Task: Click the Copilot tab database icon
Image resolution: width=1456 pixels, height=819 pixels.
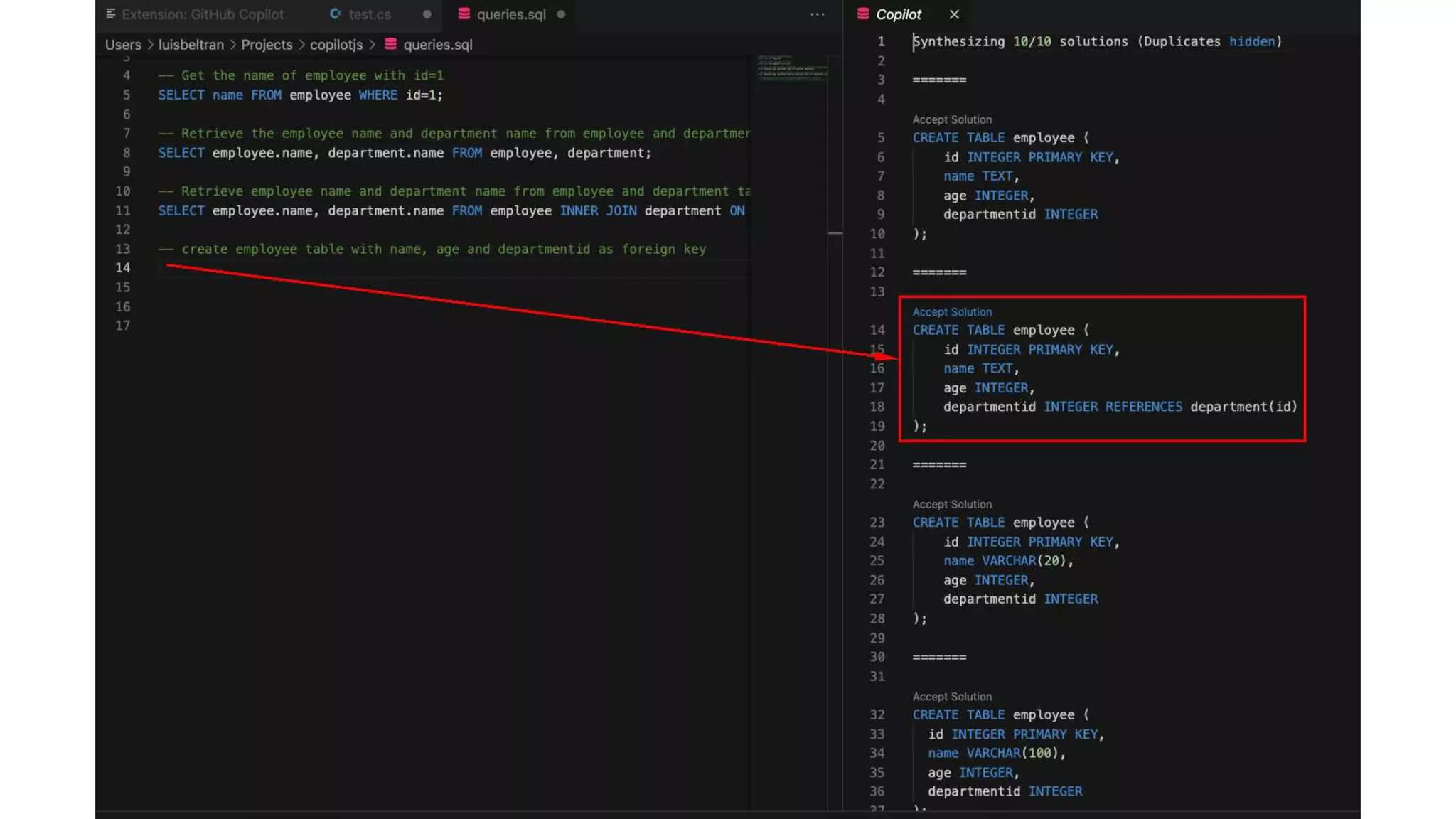Action: (863, 14)
